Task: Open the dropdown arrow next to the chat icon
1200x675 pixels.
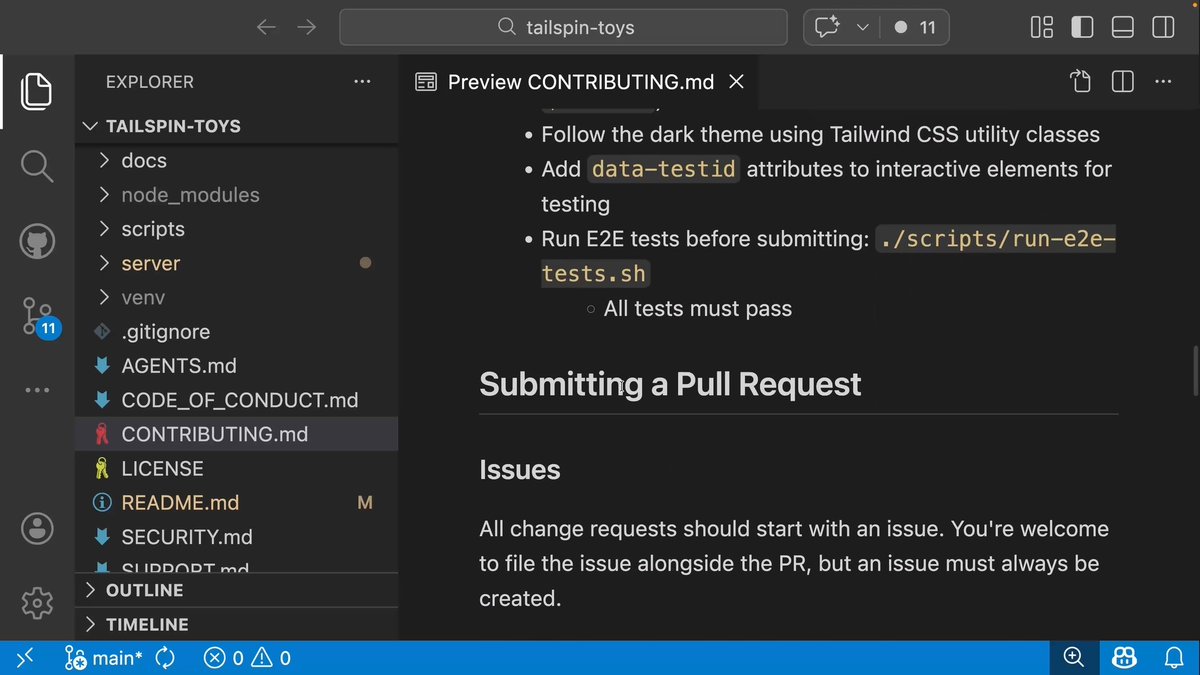Action: (x=862, y=28)
